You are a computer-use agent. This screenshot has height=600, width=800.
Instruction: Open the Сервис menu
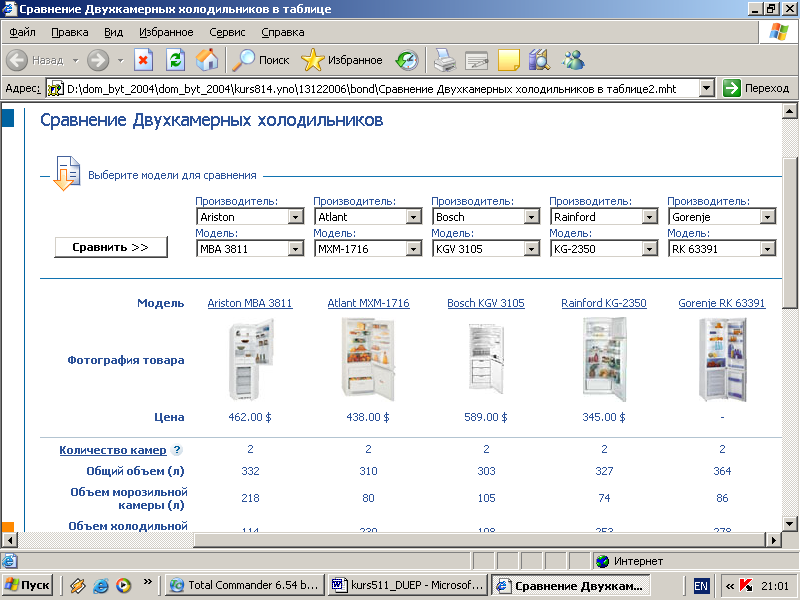227,32
